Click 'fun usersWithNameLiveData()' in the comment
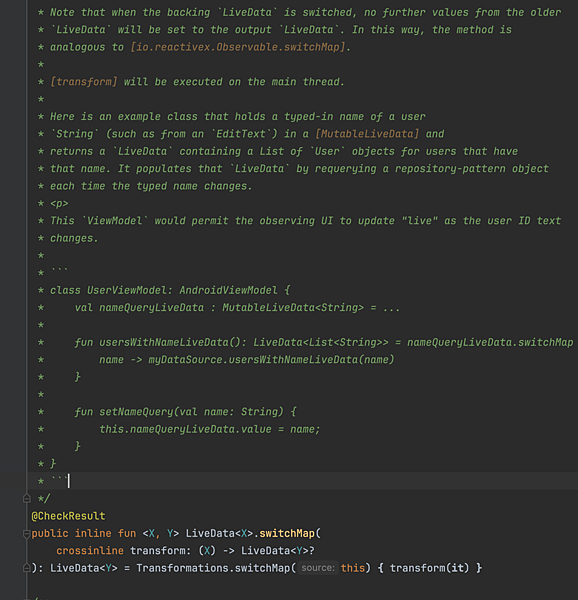The height and width of the screenshot is (600, 578). [x=160, y=342]
